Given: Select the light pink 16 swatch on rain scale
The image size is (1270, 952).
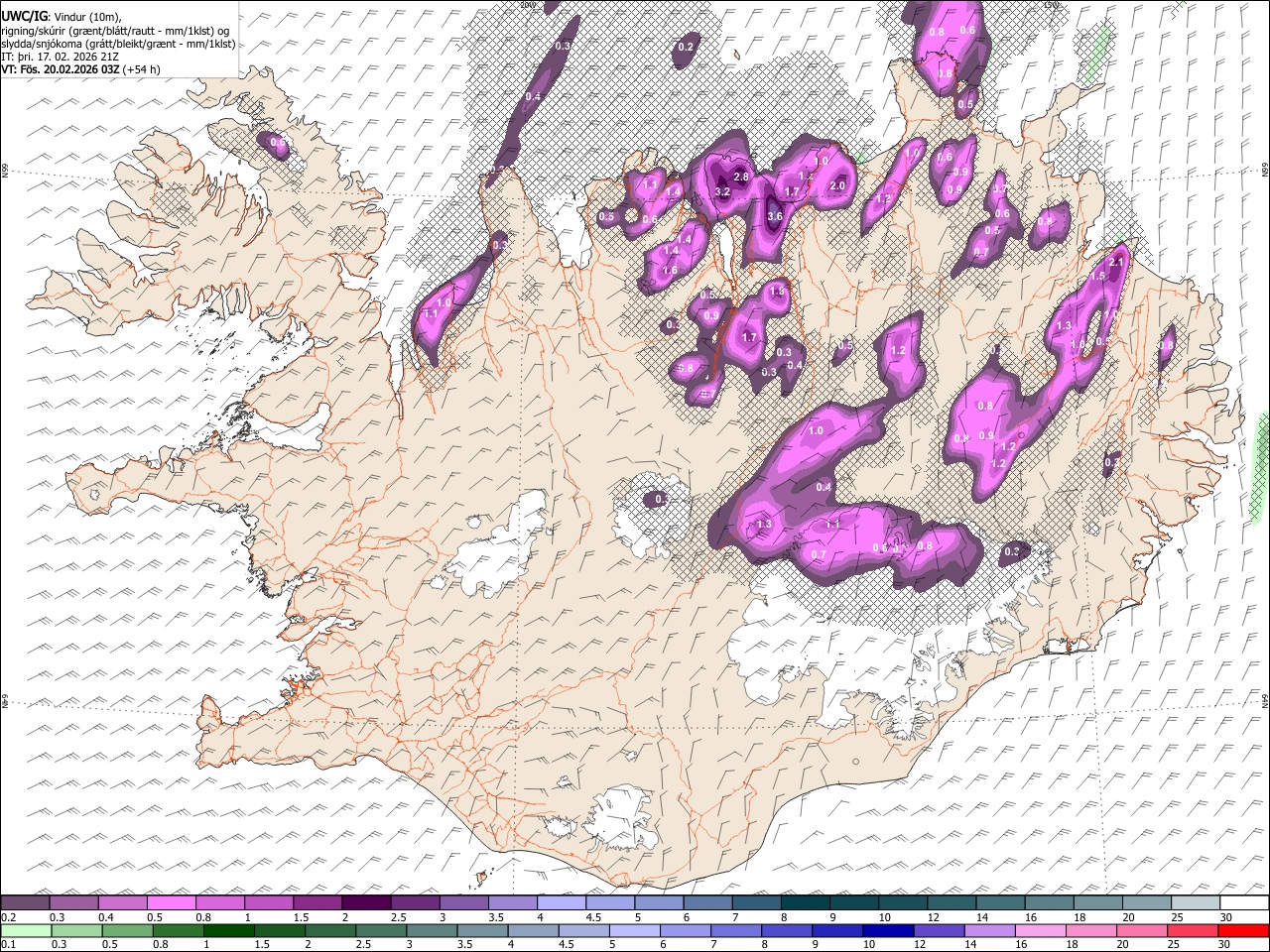Looking at the screenshot, I should tap(1041, 930).
